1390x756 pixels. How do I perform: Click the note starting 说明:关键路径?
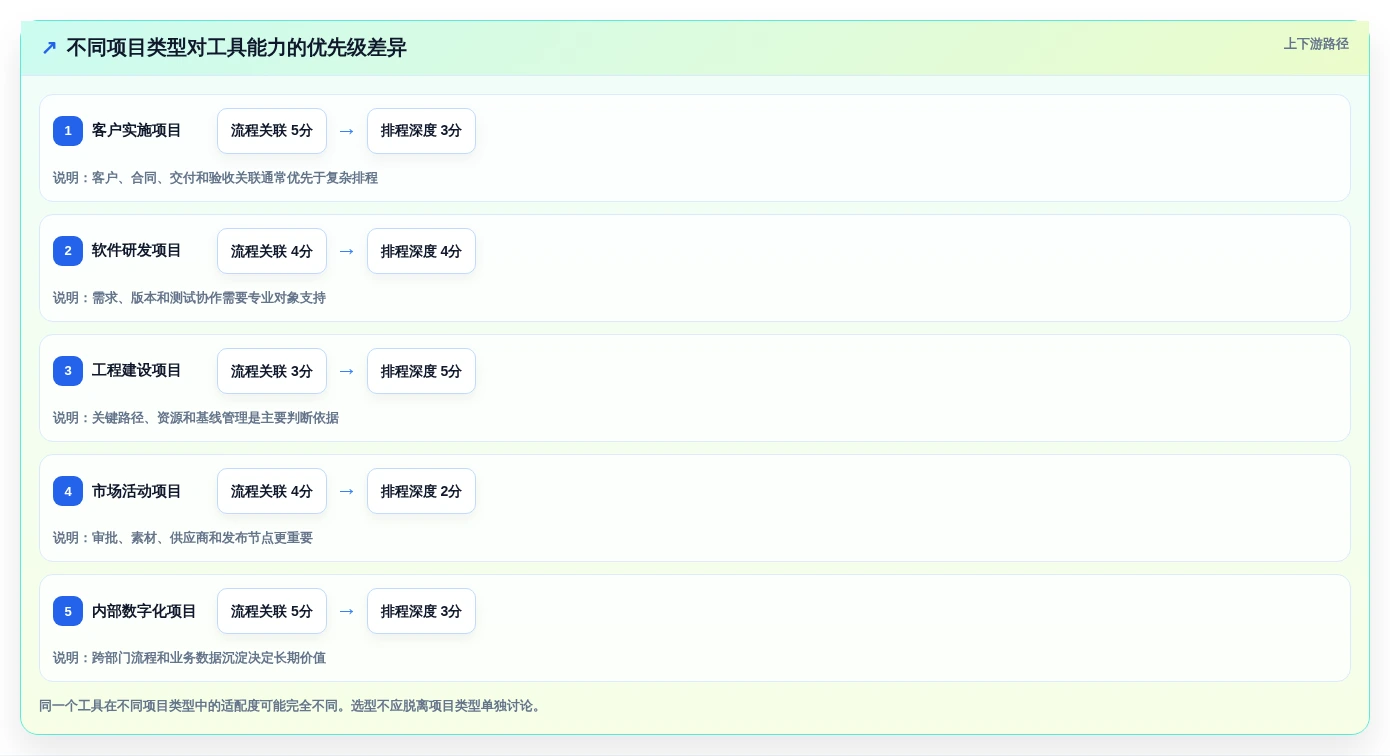click(196, 418)
